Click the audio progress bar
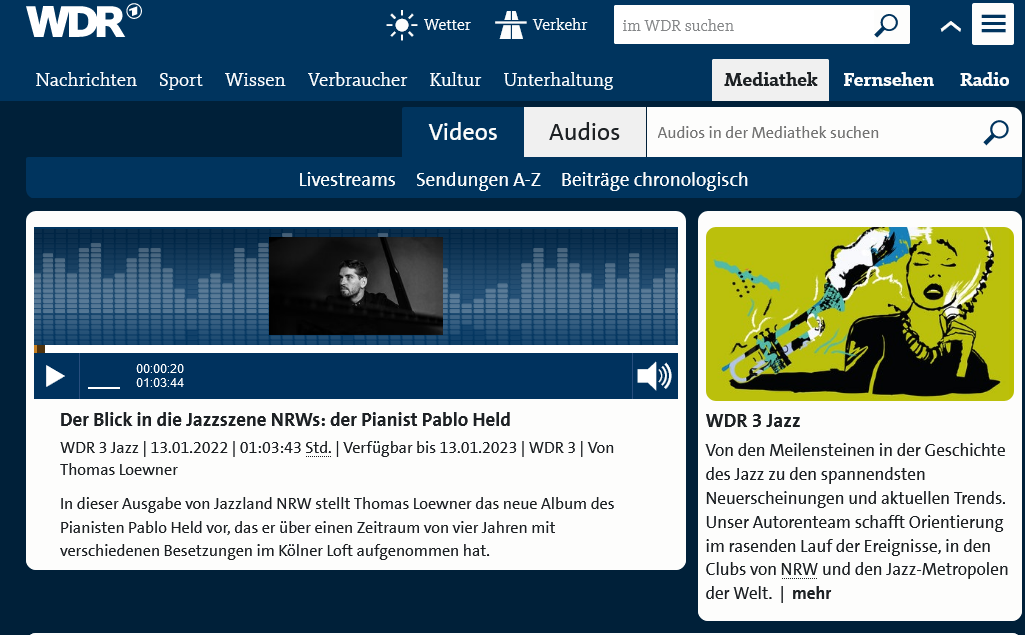The height and width of the screenshot is (635, 1025). (355, 349)
